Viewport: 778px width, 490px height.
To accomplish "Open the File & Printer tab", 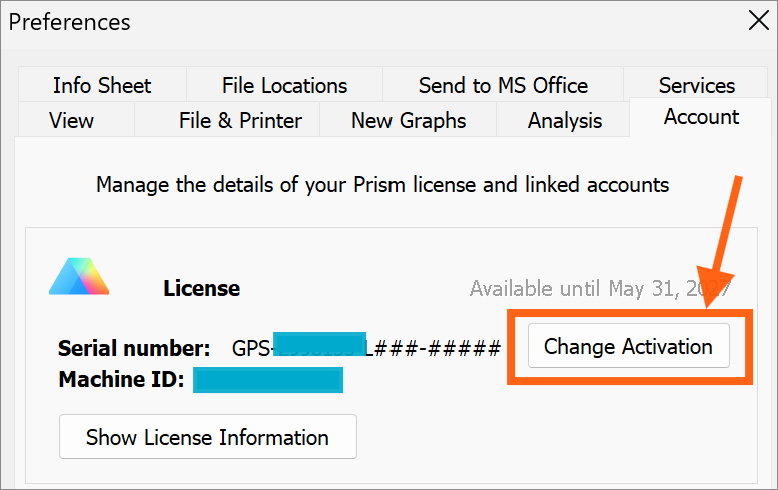I will point(240,121).
